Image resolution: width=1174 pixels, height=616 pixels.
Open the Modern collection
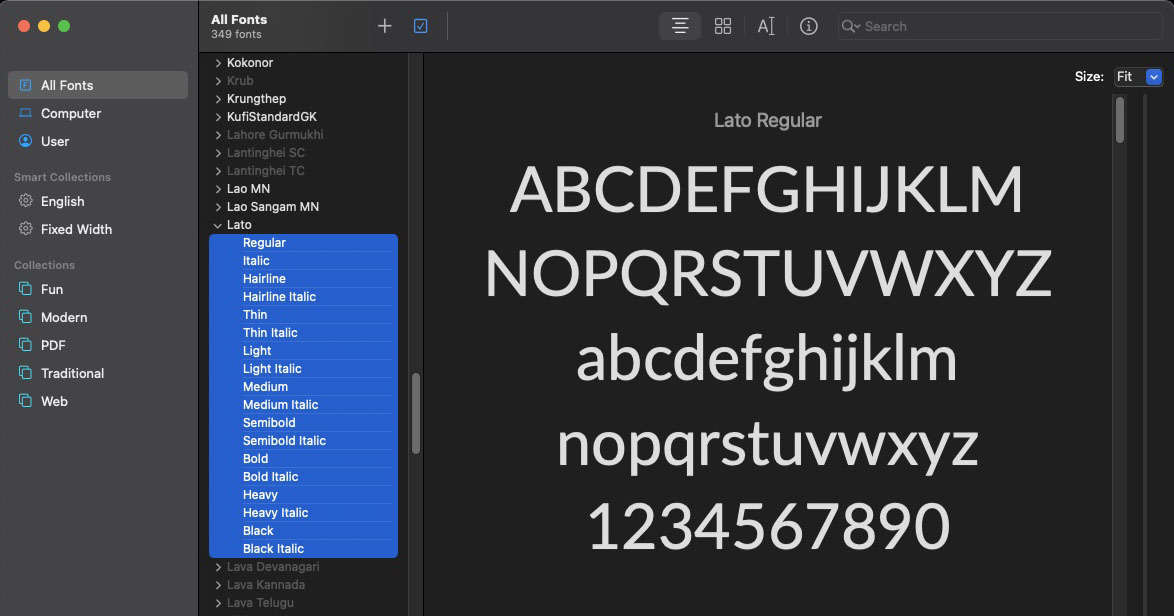click(x=98, y=317)
